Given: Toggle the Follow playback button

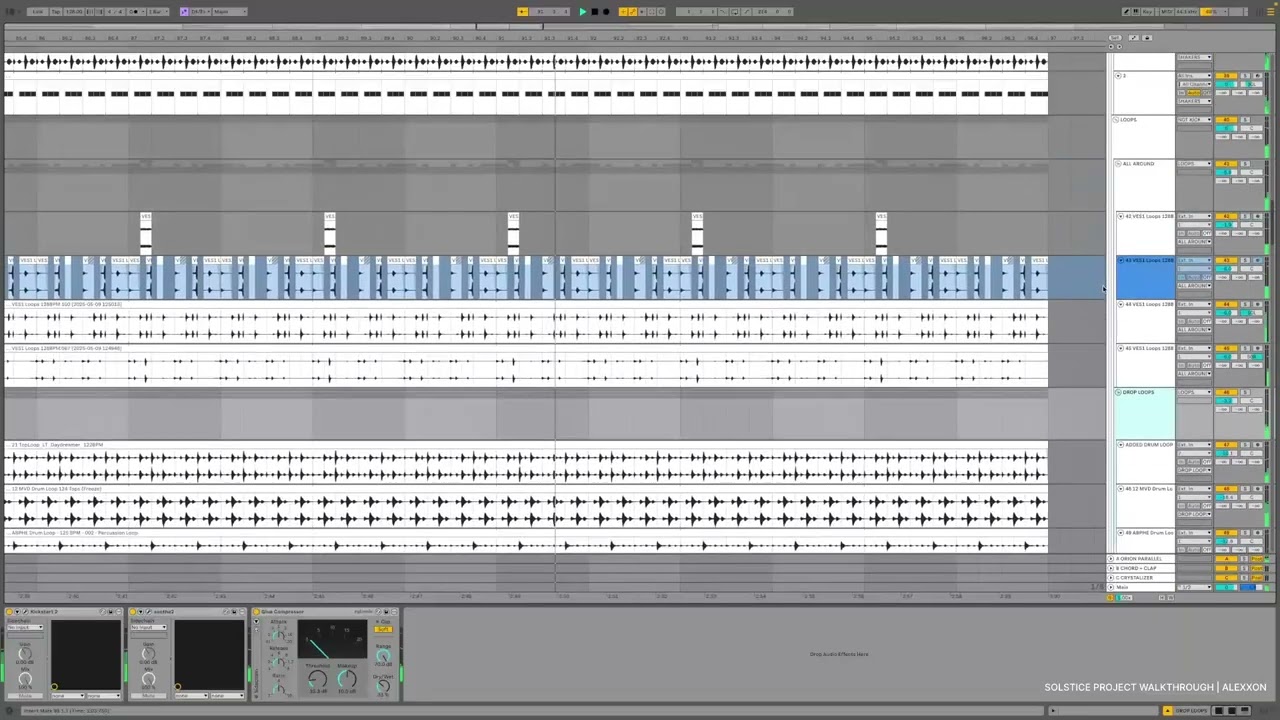Looking at the screenshot, I should 522,11.
